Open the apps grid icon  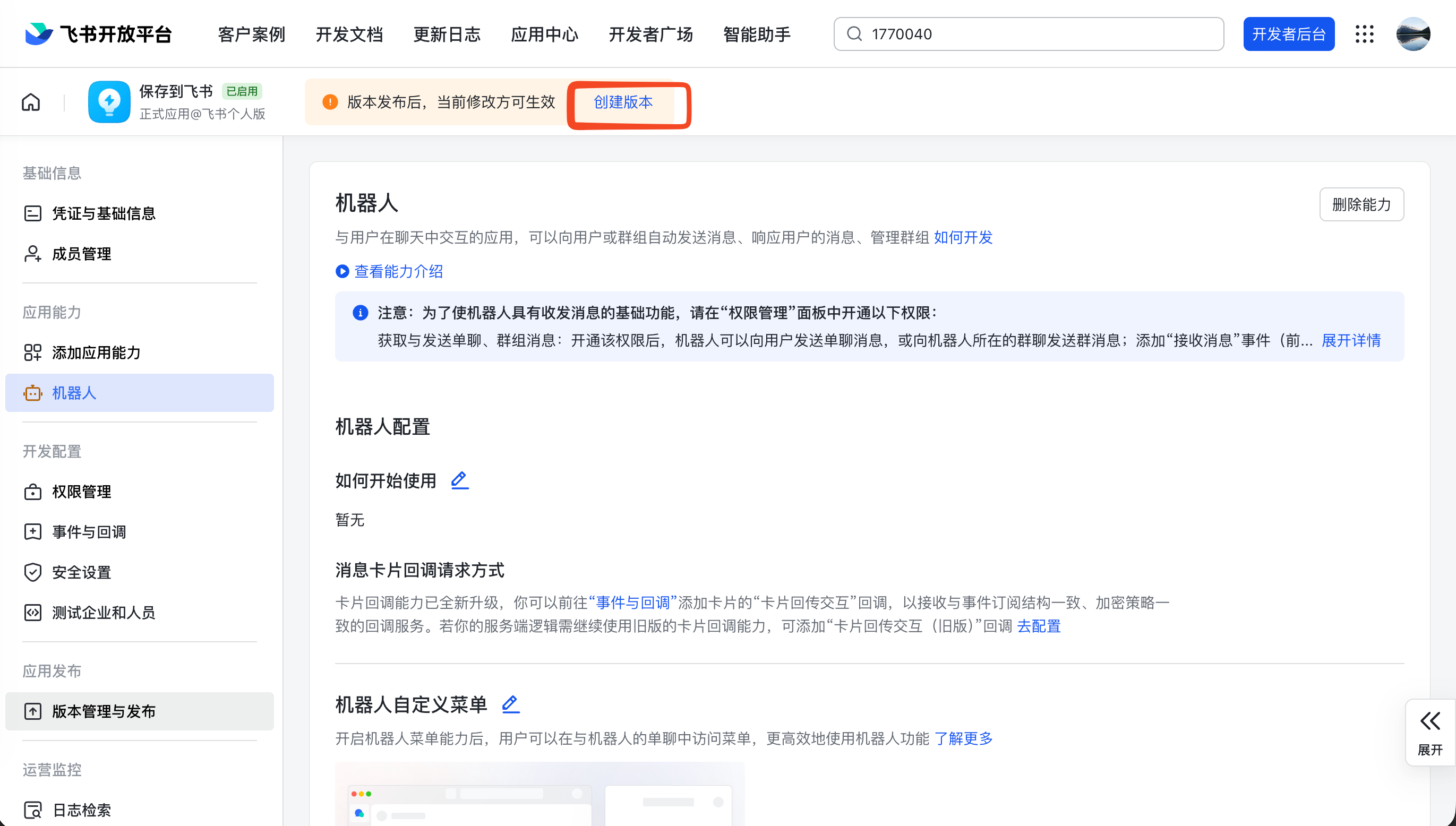(x=1365, y=34)
